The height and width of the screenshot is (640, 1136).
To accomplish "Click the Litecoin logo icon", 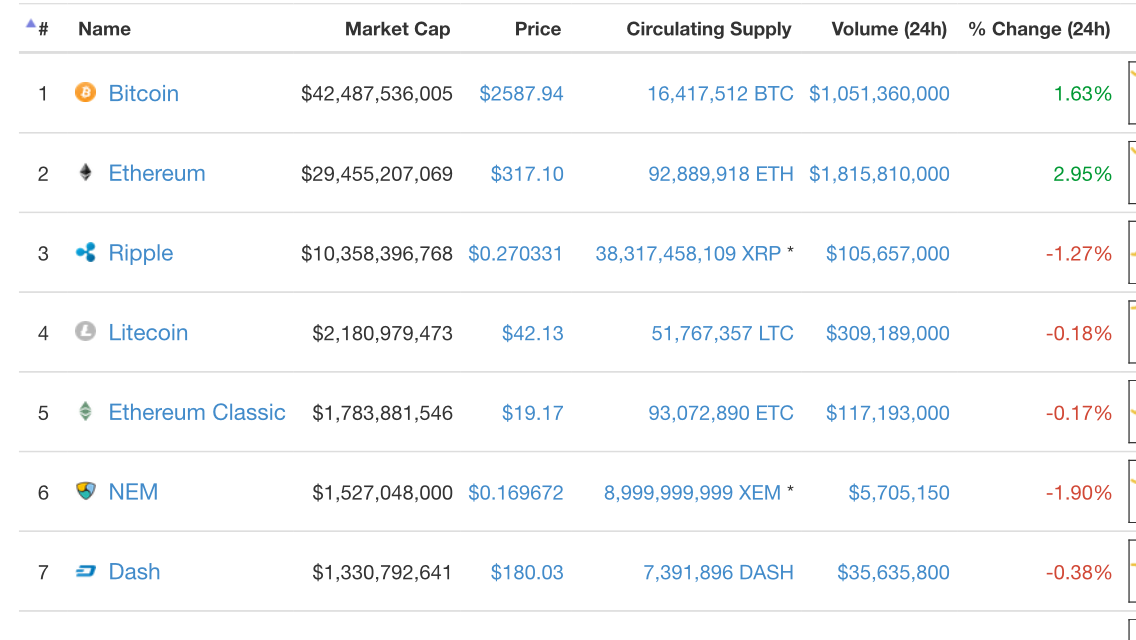I will click(x=85, y=331).
